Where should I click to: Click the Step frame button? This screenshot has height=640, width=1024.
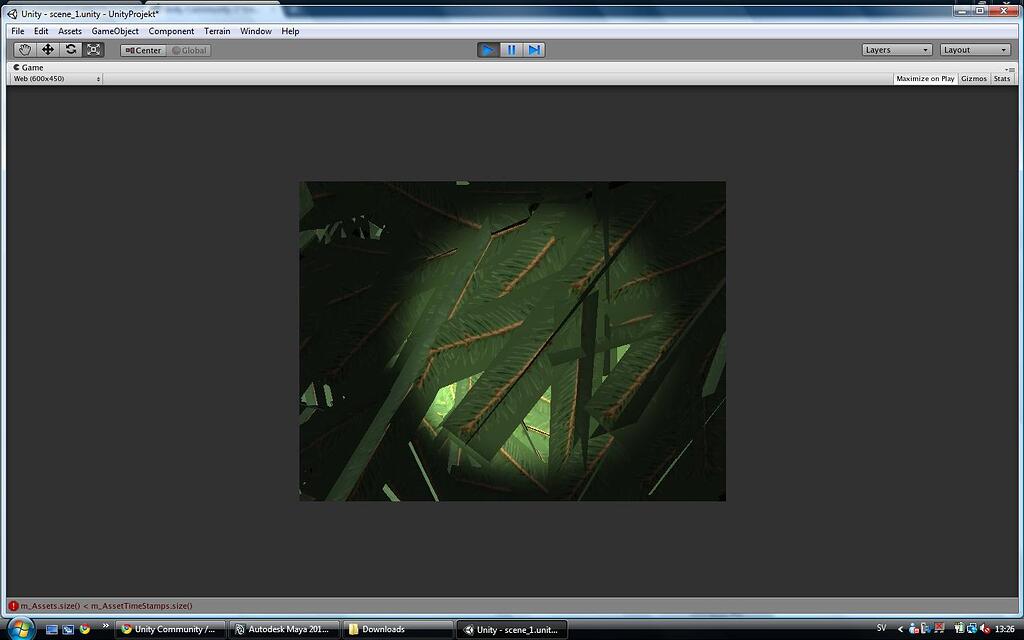tap(534, 49)
